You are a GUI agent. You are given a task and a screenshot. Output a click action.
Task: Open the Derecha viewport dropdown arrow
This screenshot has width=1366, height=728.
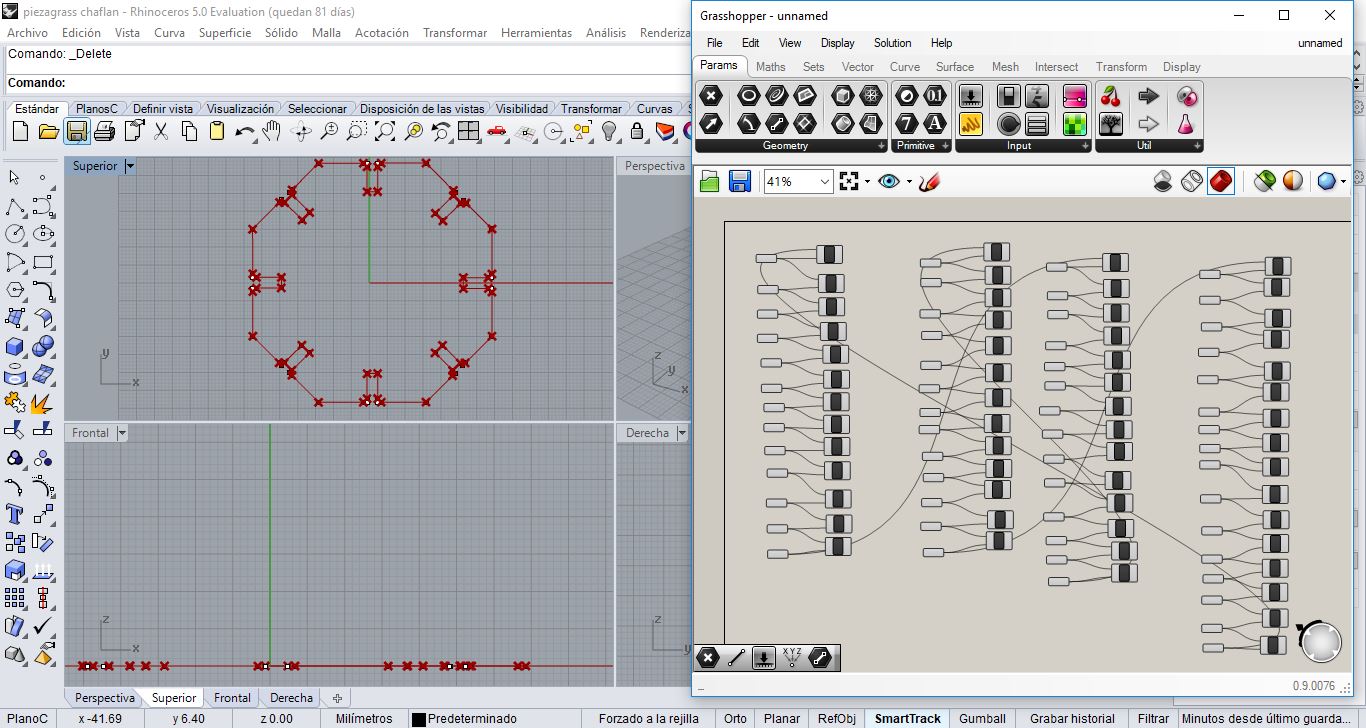(x=682, y=433)
